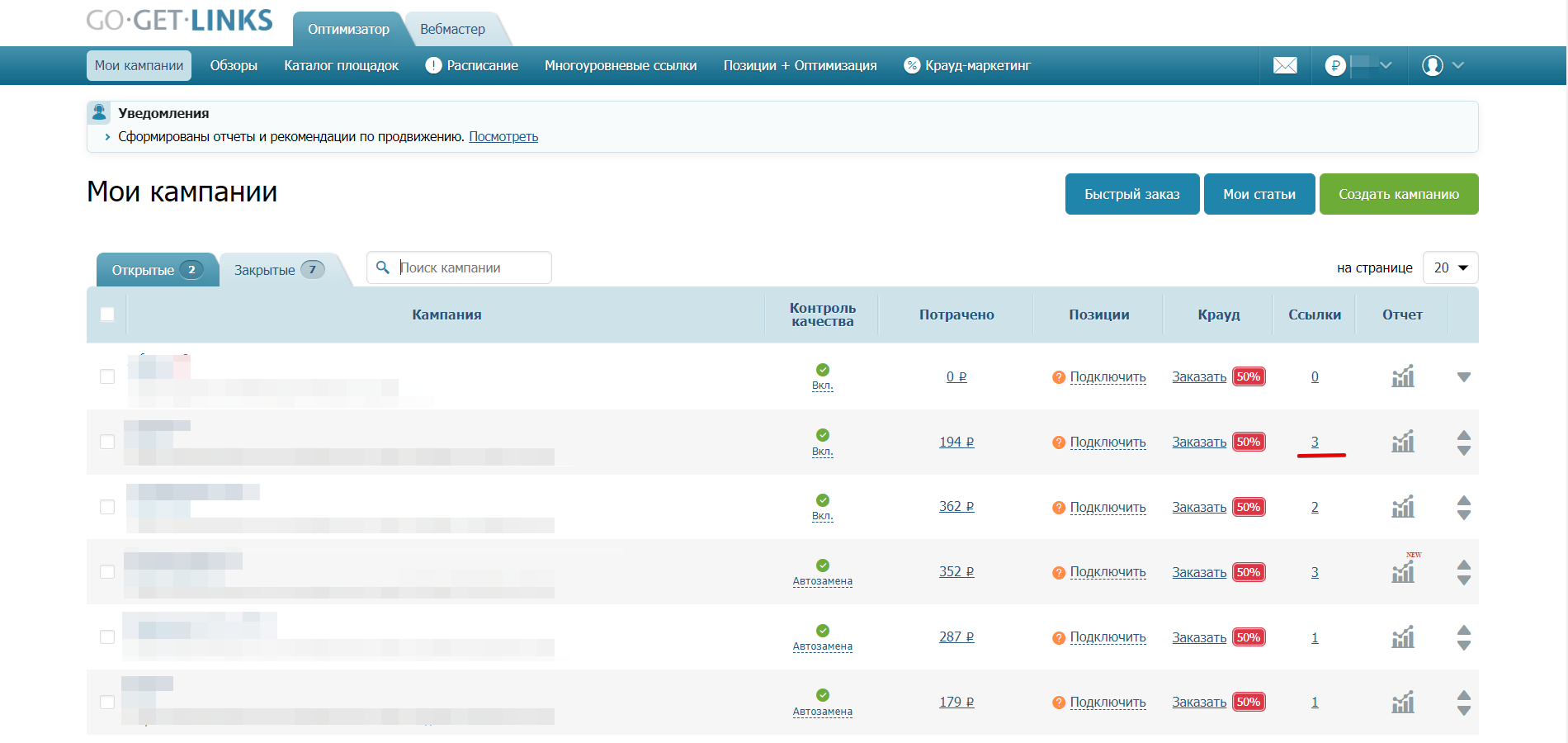Toggle the select-all campaigns checkbox
This screenshot has width=1568, height=743.
(x=107, y=315)
